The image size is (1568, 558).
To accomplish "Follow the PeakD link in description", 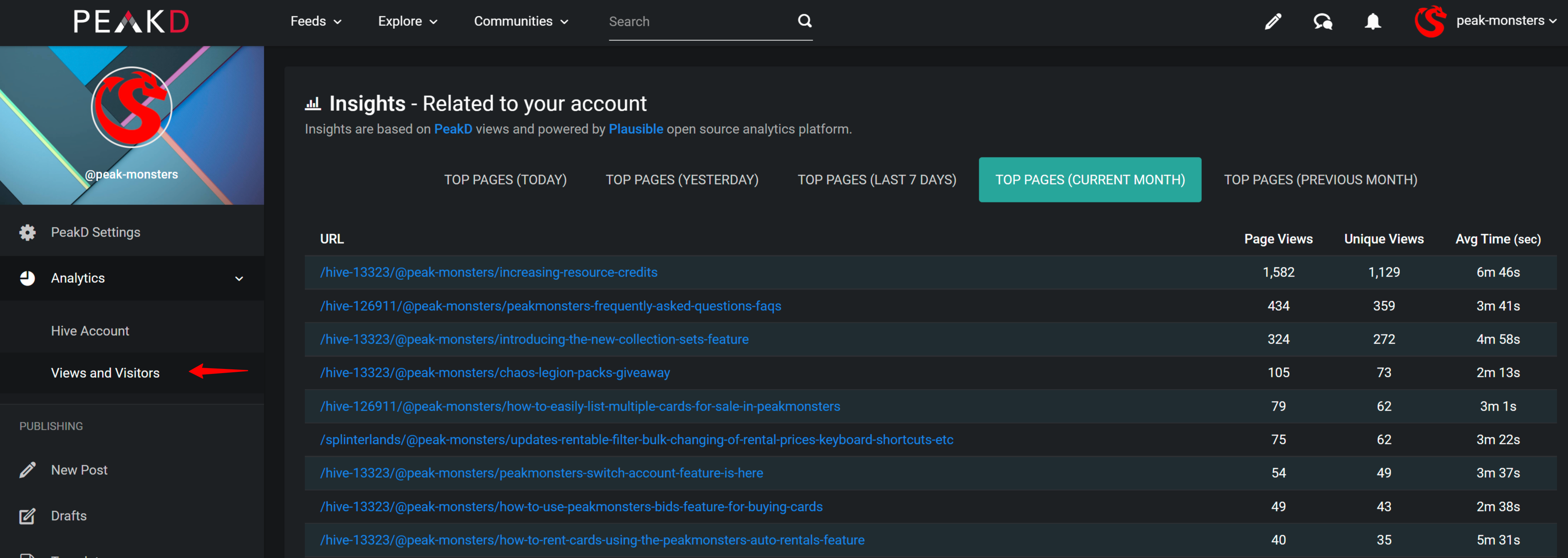I will [453, 129].
